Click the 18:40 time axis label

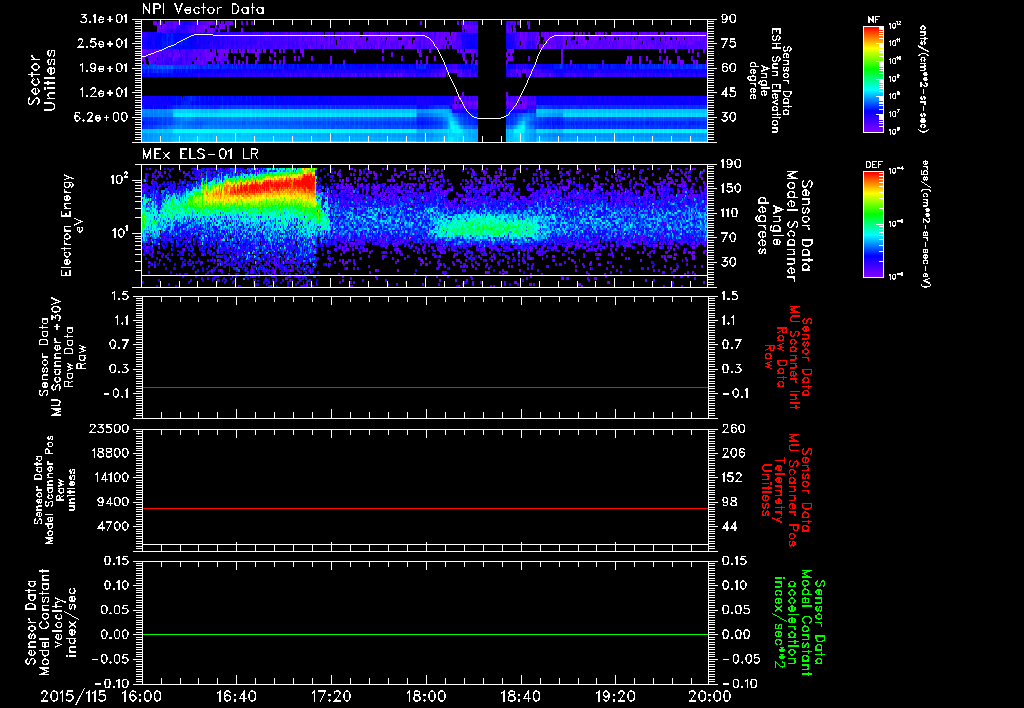[520, 696]
